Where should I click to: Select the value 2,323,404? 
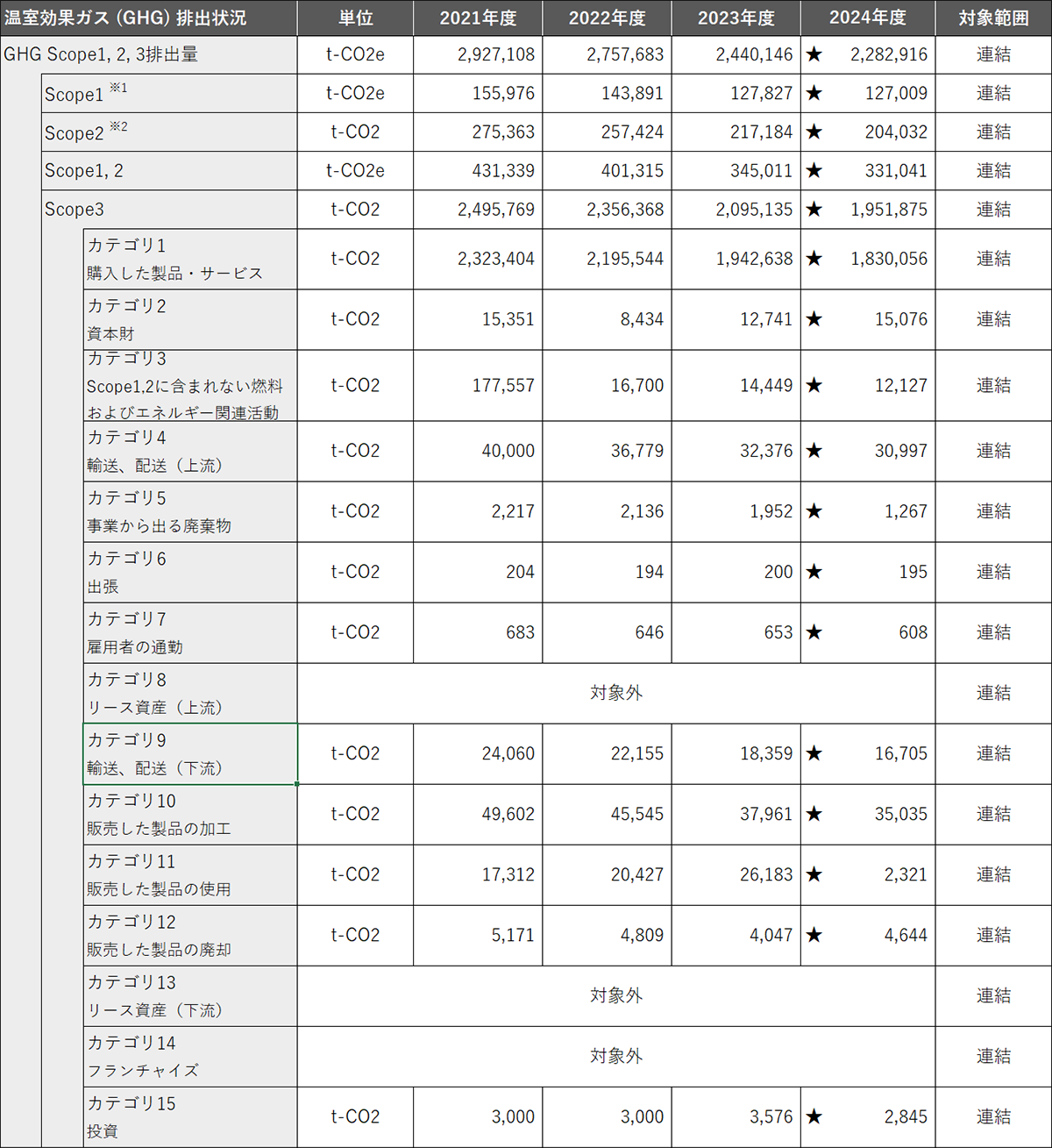[x=496, y=259]
